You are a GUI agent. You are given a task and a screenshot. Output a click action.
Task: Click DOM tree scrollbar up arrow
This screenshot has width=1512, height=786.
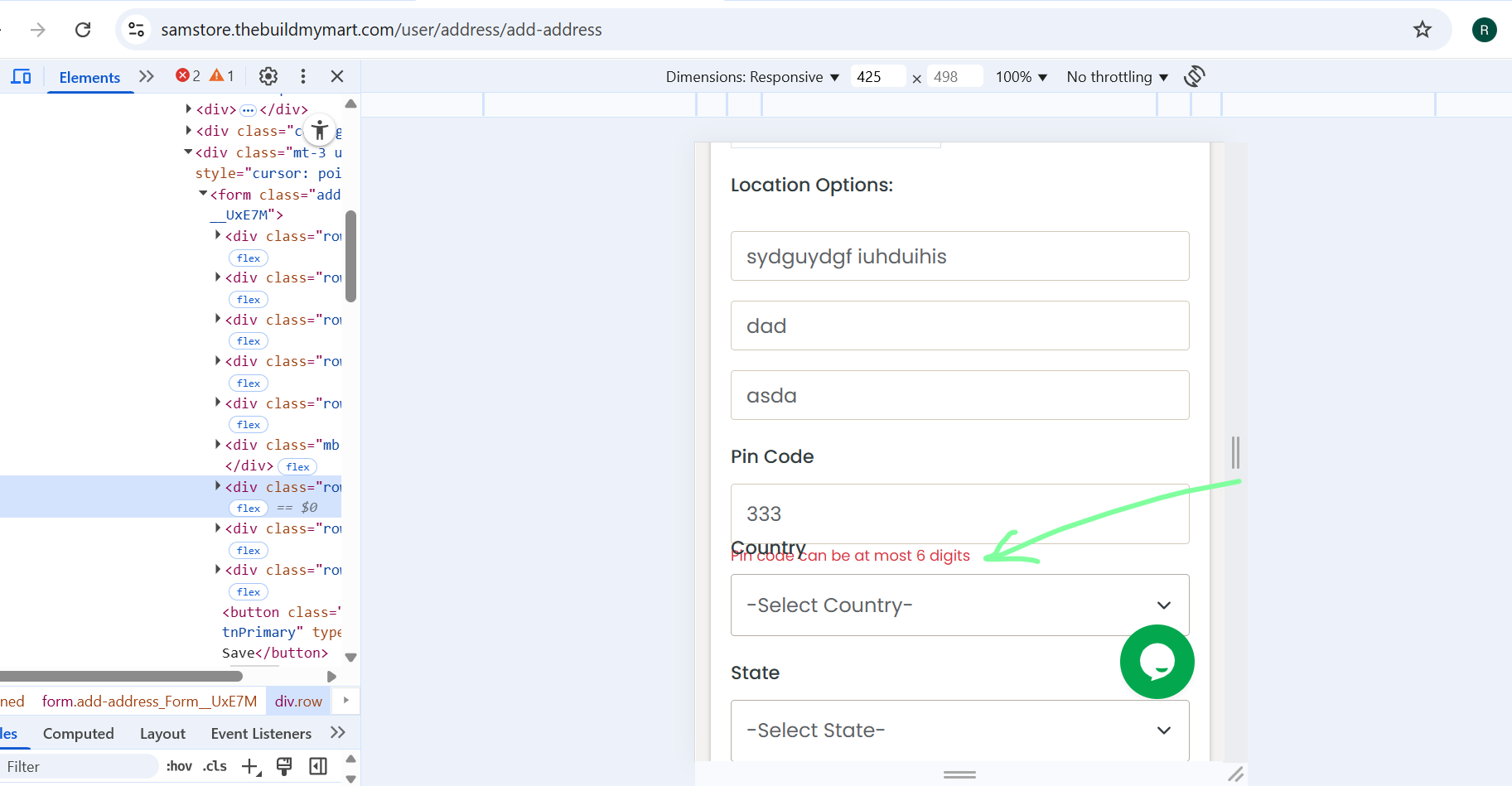350,104
